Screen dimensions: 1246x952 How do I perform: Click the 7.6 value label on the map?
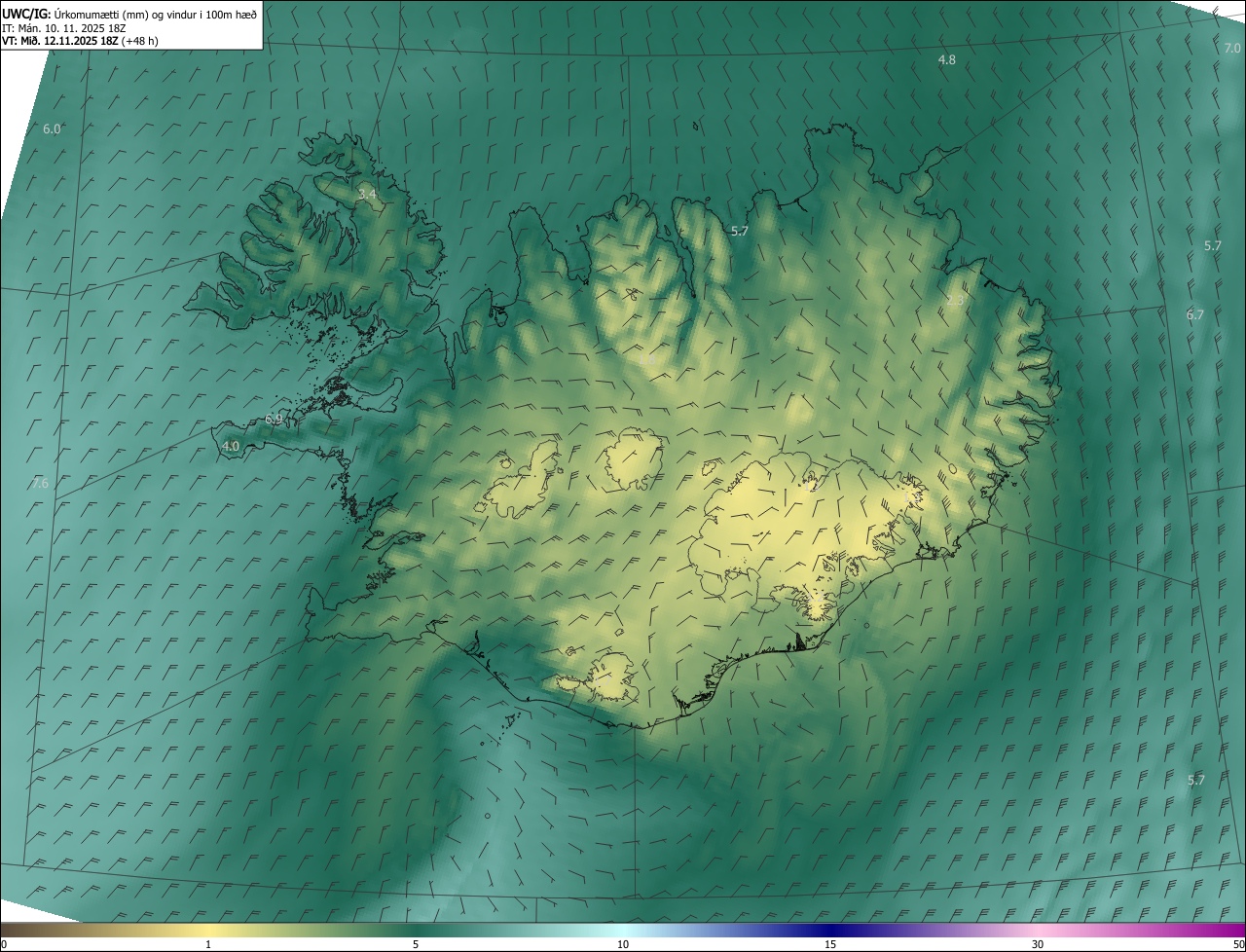tap(40, 483)
